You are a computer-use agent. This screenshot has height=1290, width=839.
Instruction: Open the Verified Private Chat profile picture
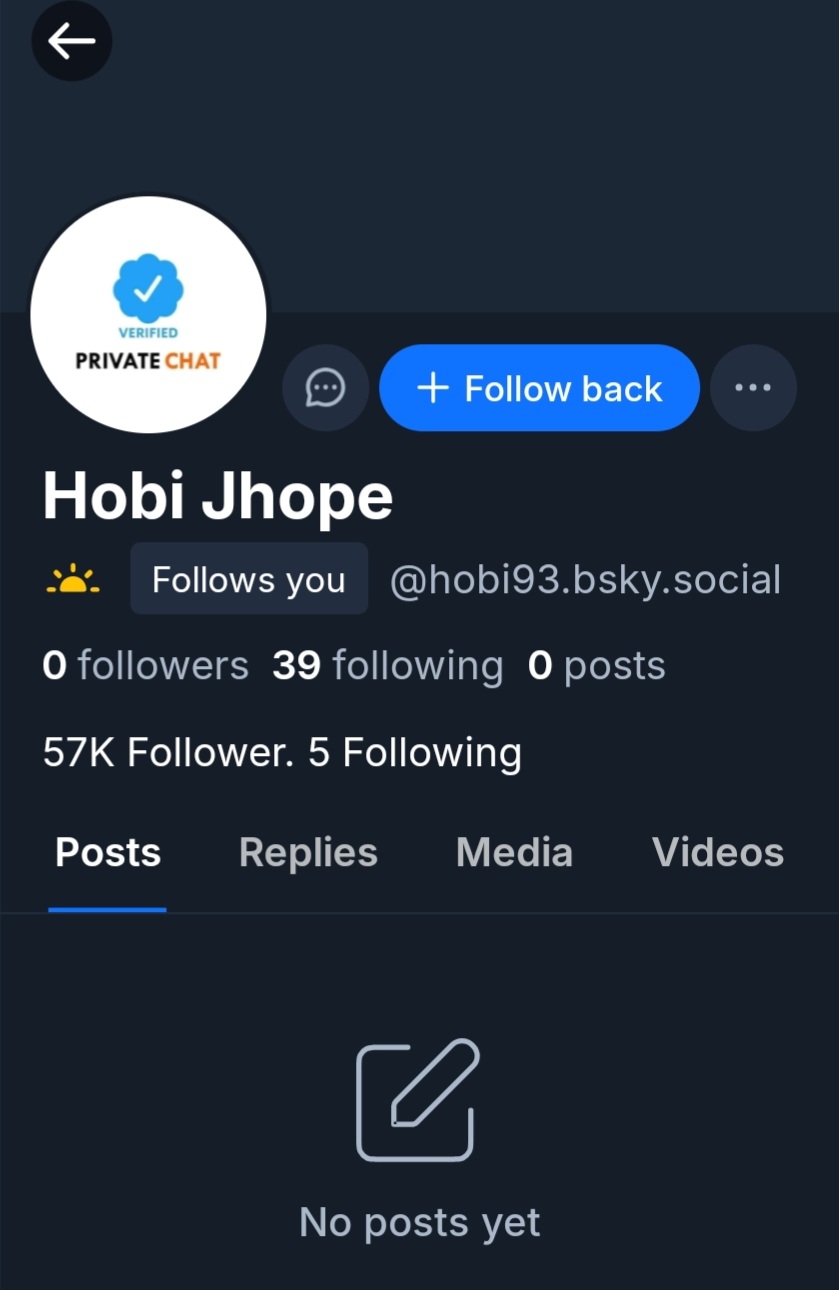148,314
